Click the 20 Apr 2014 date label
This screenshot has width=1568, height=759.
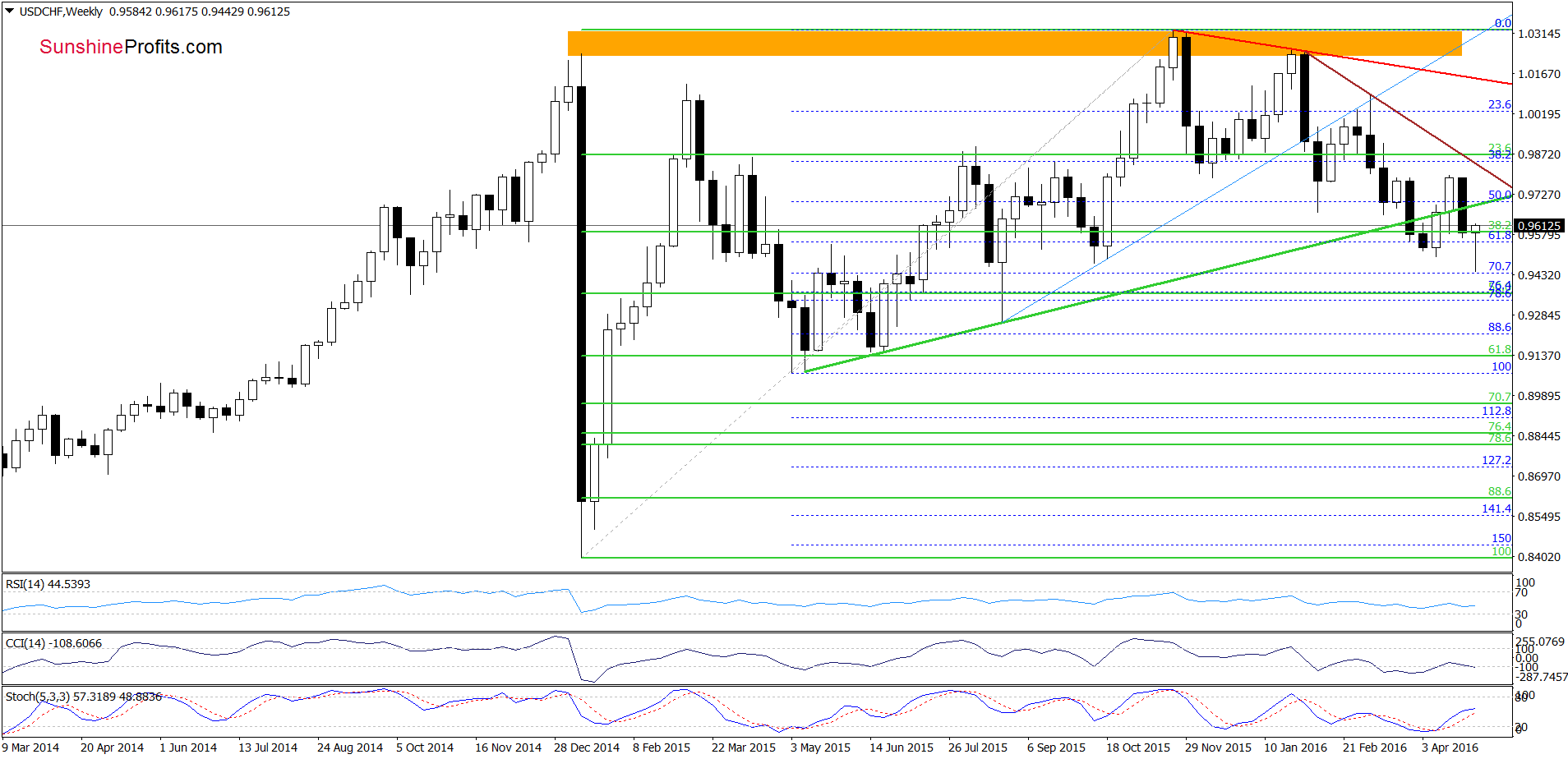[x=112, y=747]
